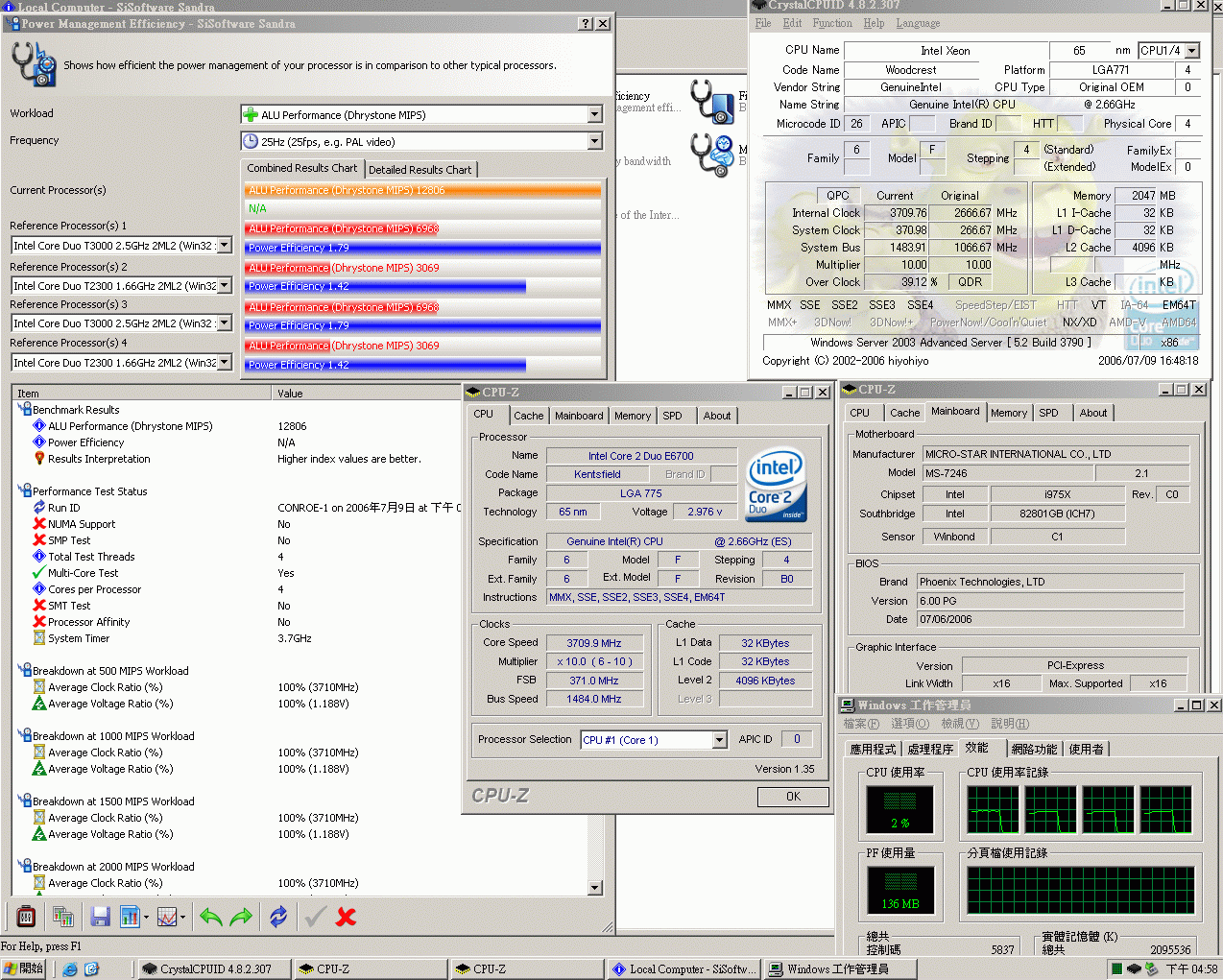This screenshot has height=980, width=1223.
Task: Click the green CPU meter tray icon
Action: 1115,969
